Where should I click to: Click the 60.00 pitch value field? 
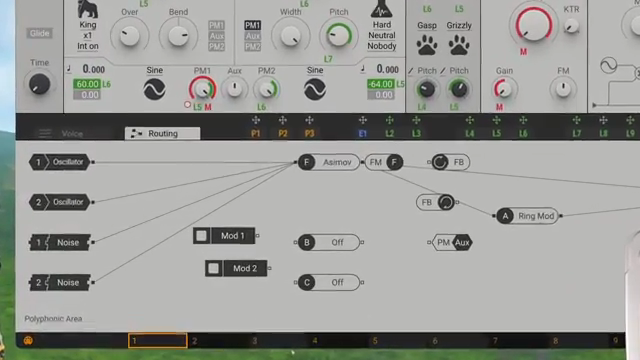[x=87, y=84]
